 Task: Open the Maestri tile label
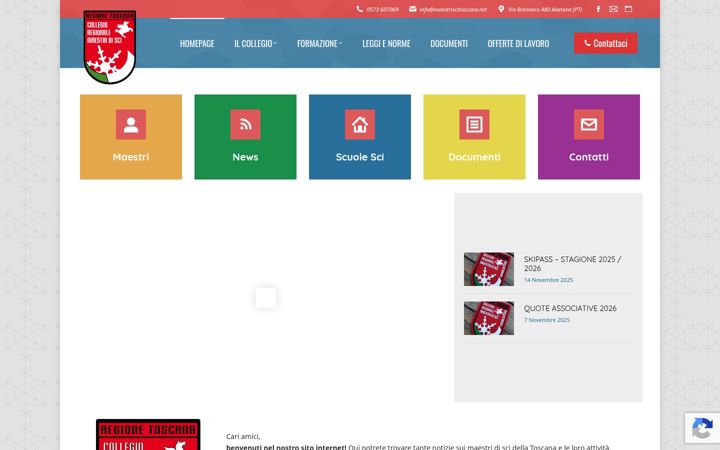click(x=131, y=157)
